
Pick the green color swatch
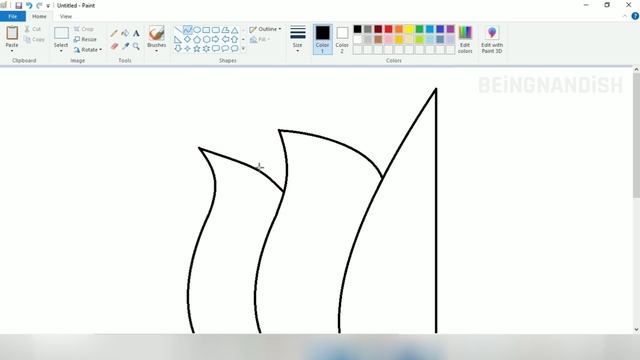point(420,29)
